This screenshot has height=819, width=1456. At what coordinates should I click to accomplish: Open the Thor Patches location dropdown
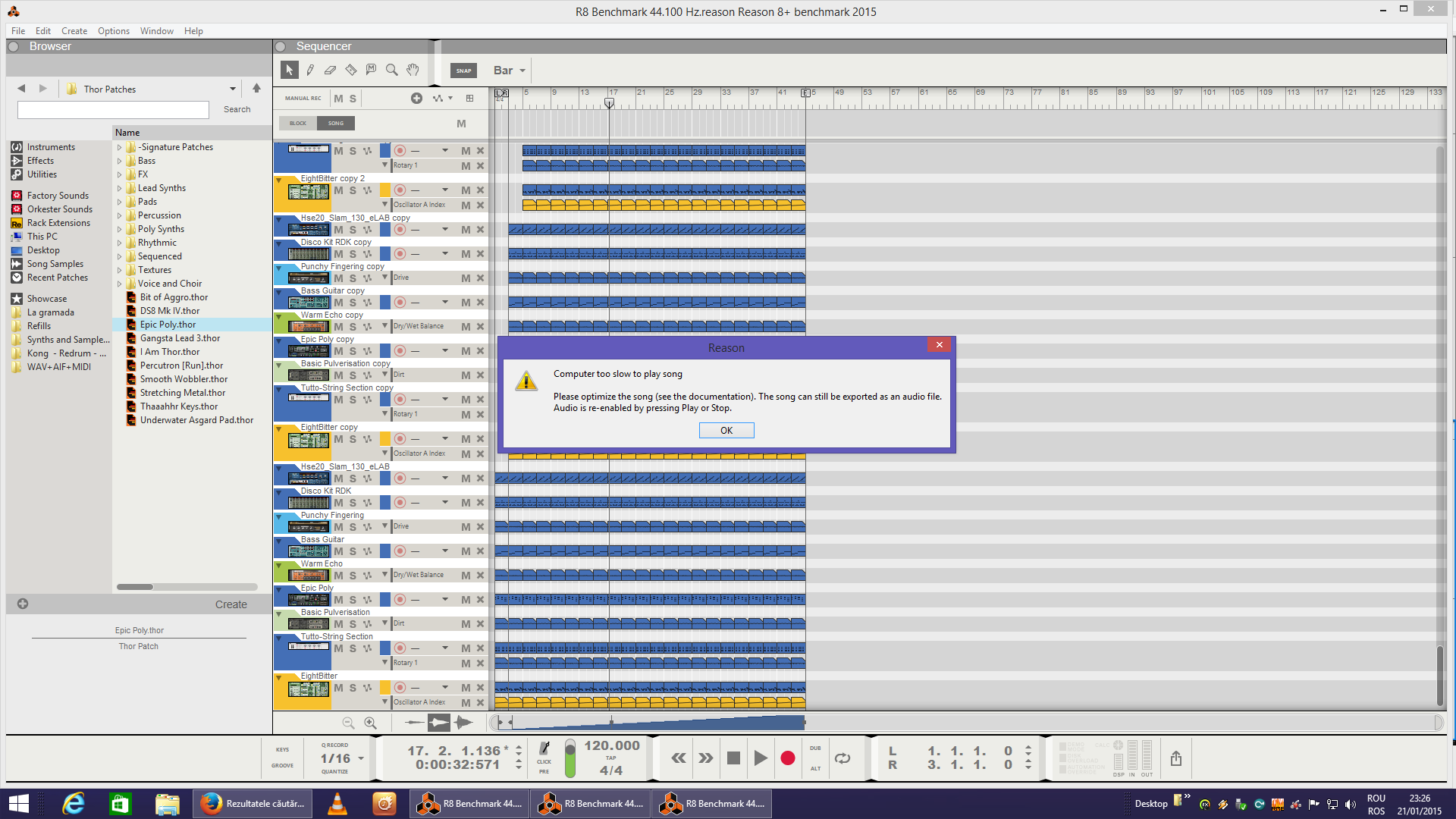(x=233, y=89)
